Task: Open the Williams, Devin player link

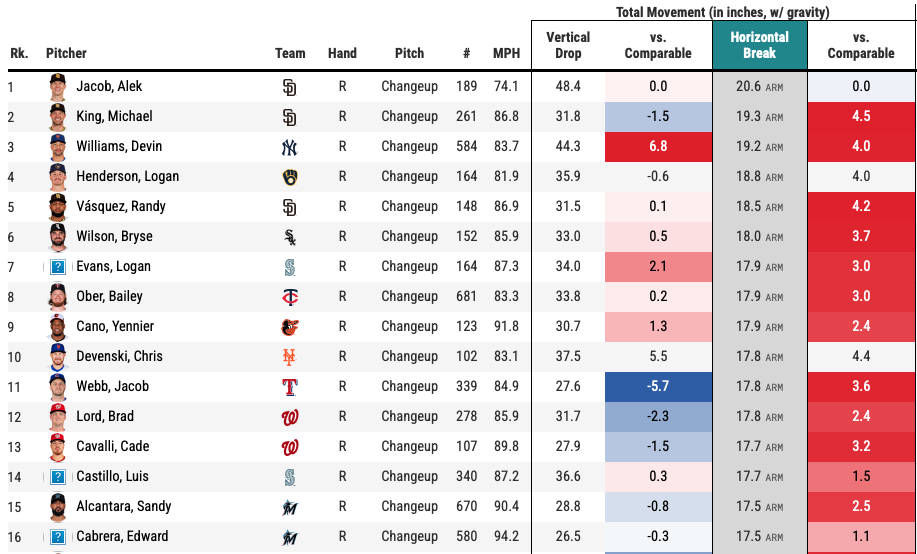Action: coord(117,147)
